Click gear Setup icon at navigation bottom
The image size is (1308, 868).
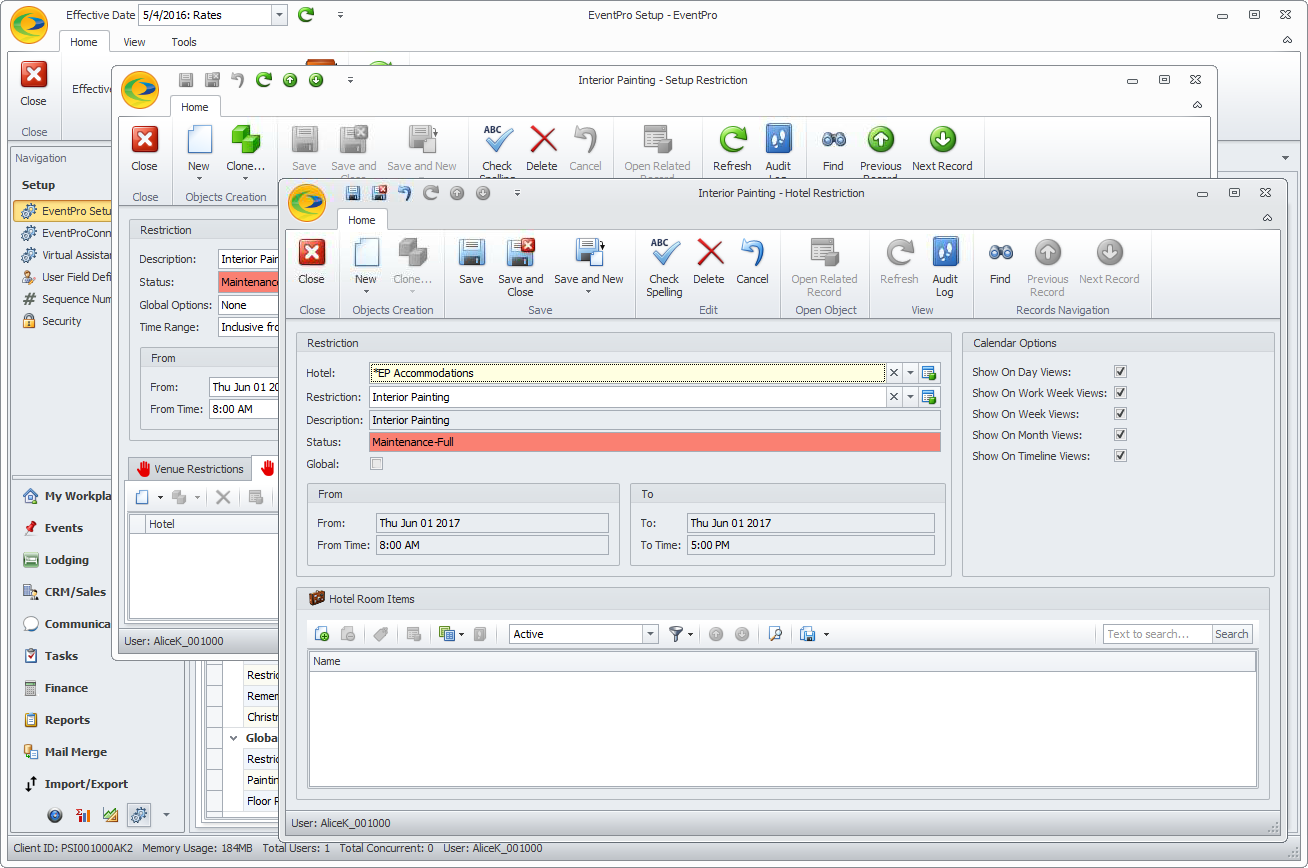coord(139,814)
